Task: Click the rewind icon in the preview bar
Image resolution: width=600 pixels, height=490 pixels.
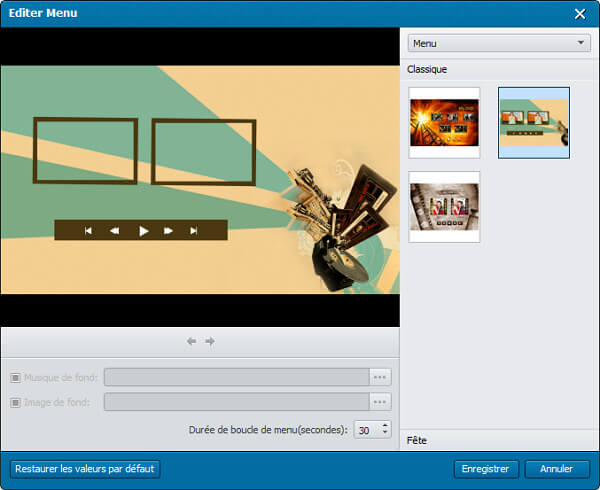Action: click(114, 231)
